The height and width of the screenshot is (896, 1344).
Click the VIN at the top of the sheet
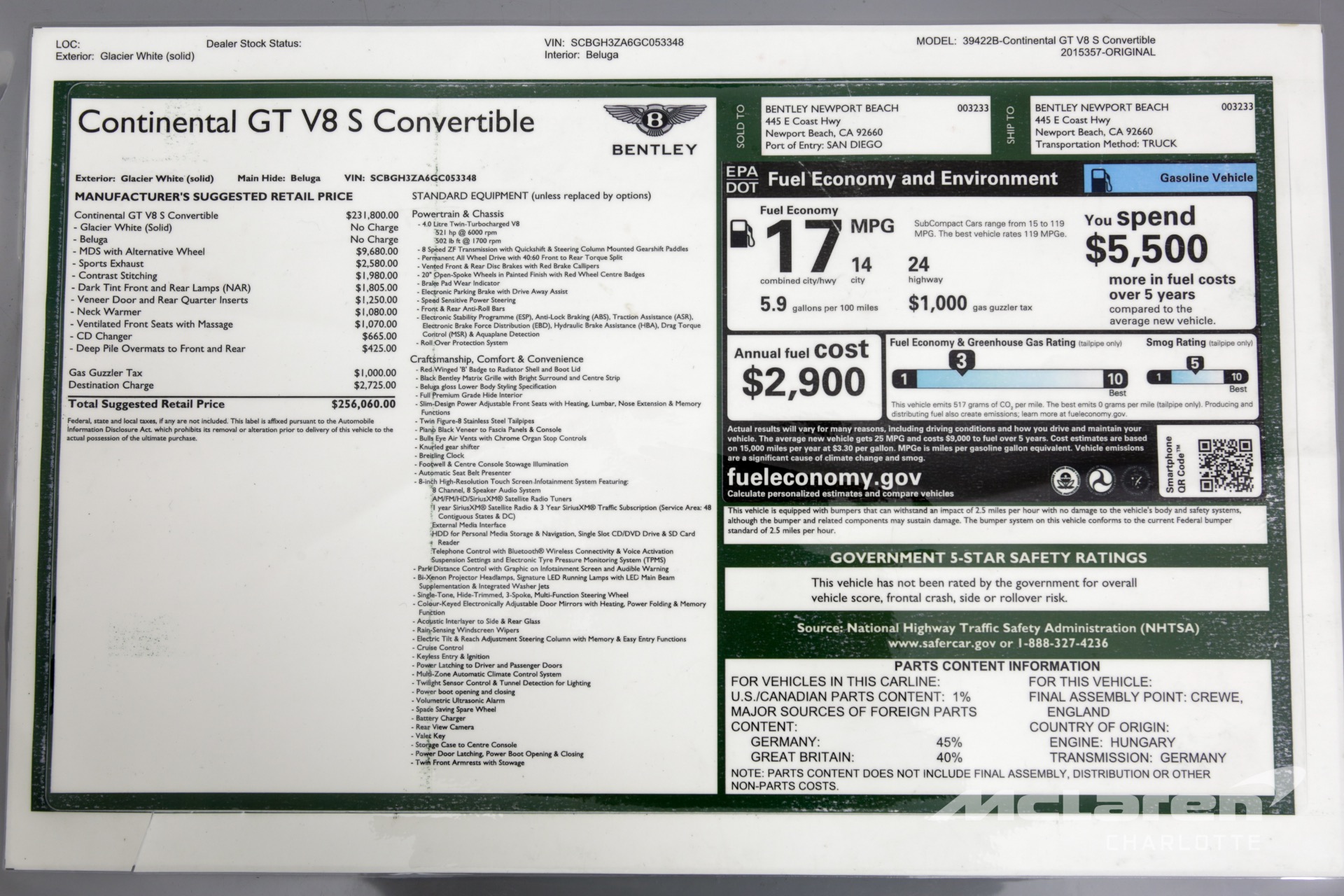point(614,42)
